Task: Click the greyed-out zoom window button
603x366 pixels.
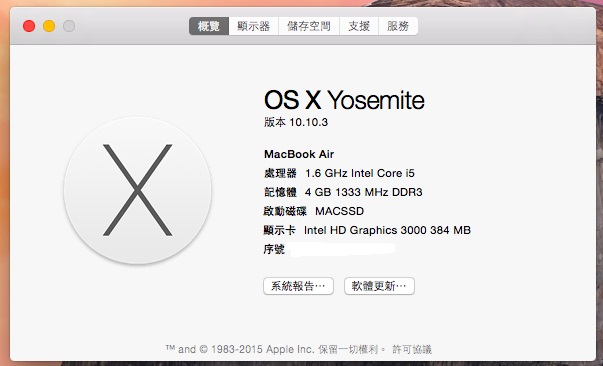Action: click(x=69, y=26)
